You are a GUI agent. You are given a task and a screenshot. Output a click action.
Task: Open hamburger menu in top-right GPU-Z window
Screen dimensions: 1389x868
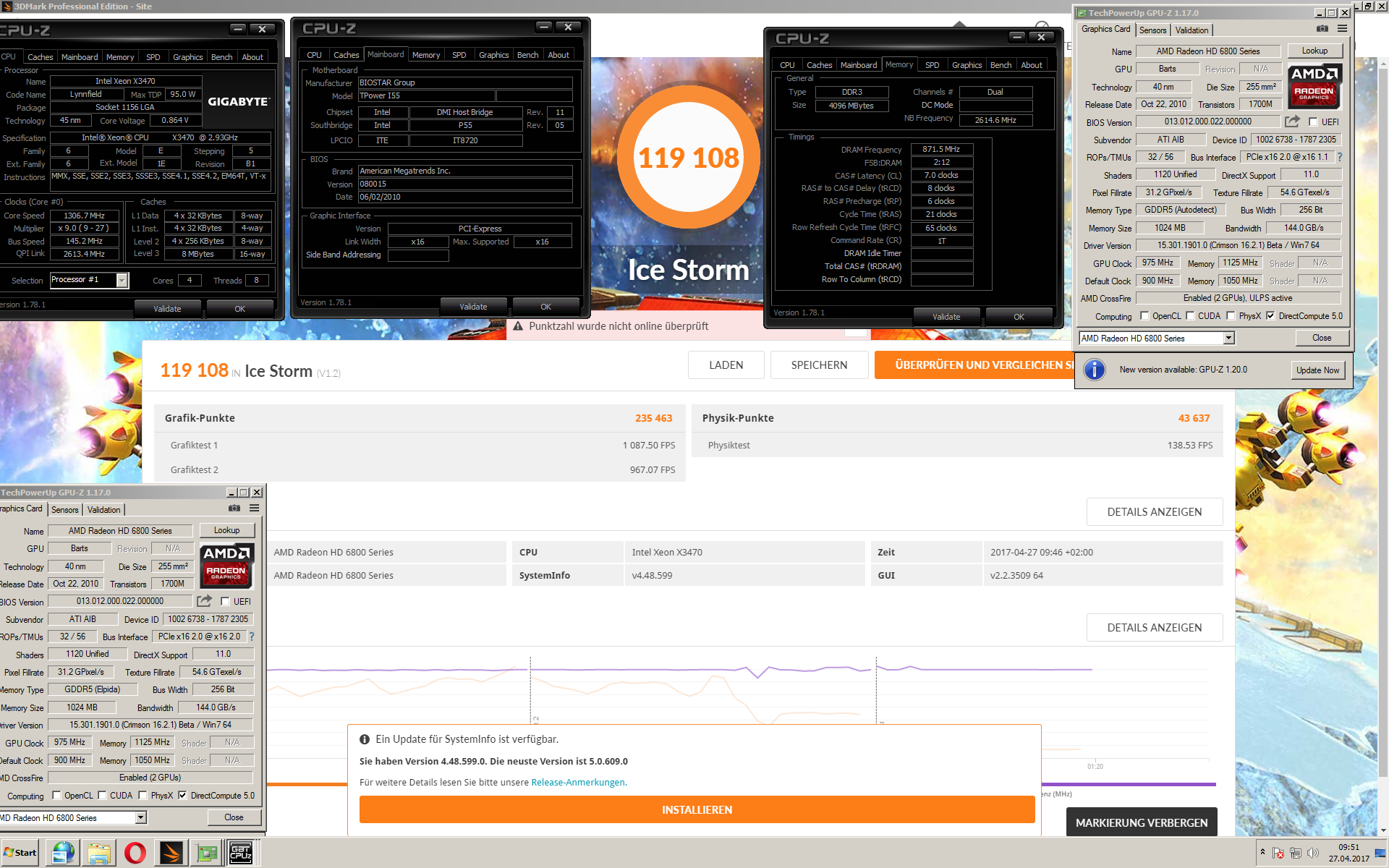1343,29
